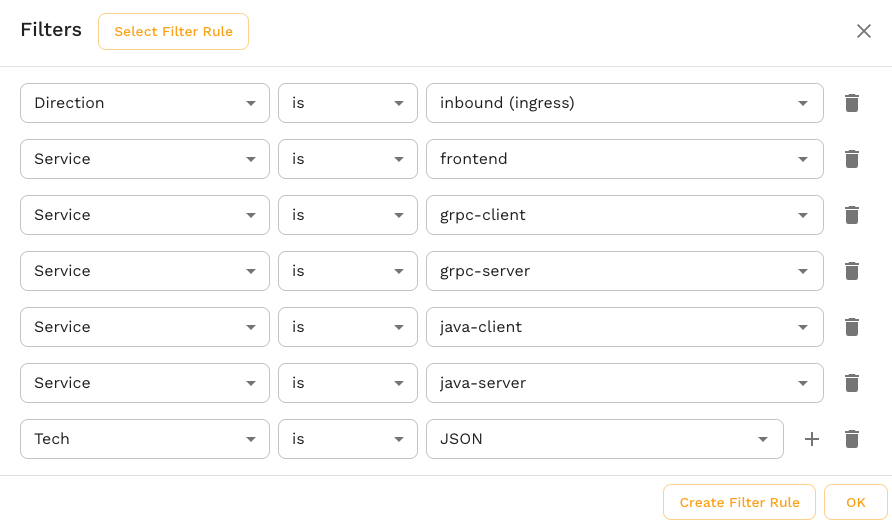Viewport: 892px width, 524px height.
Task: Open the JSON value dropdown
Action: [605, 439]
